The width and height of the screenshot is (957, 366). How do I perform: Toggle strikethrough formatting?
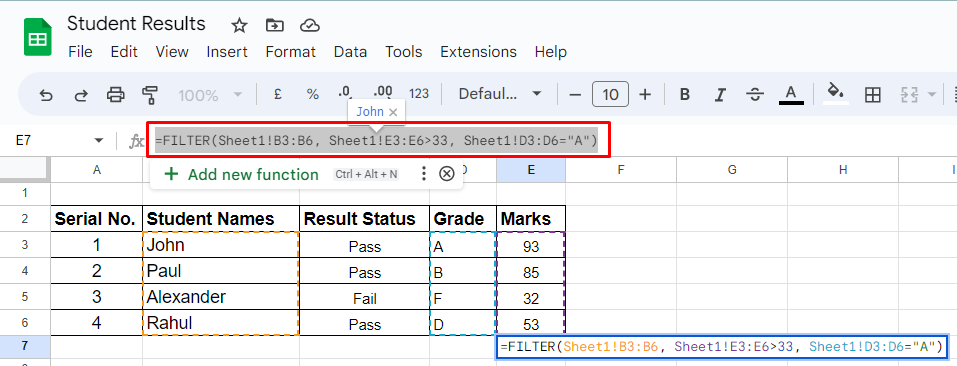click(x=756, y=95)
